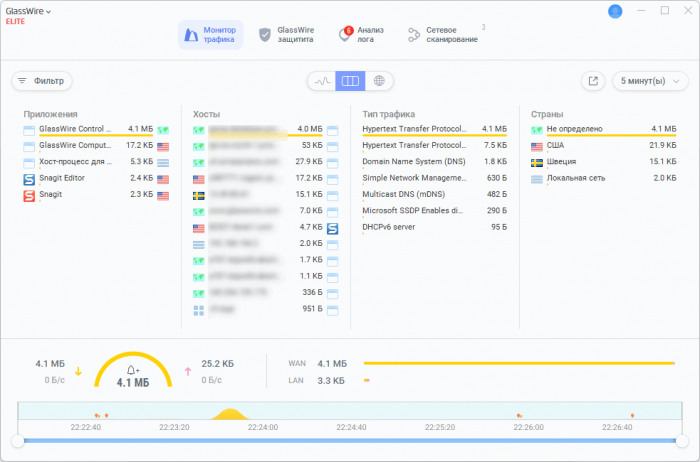Switch to the globe map view
The width and height of the screenshot is (700, 462).
tap(379, 81)
